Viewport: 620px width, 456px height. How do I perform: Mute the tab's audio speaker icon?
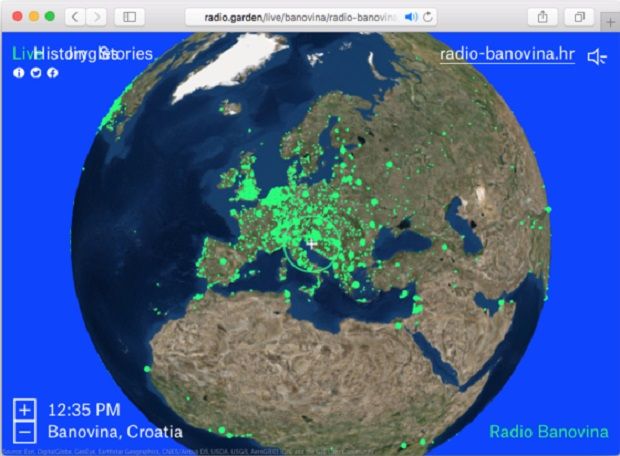(x=411, y=17)
